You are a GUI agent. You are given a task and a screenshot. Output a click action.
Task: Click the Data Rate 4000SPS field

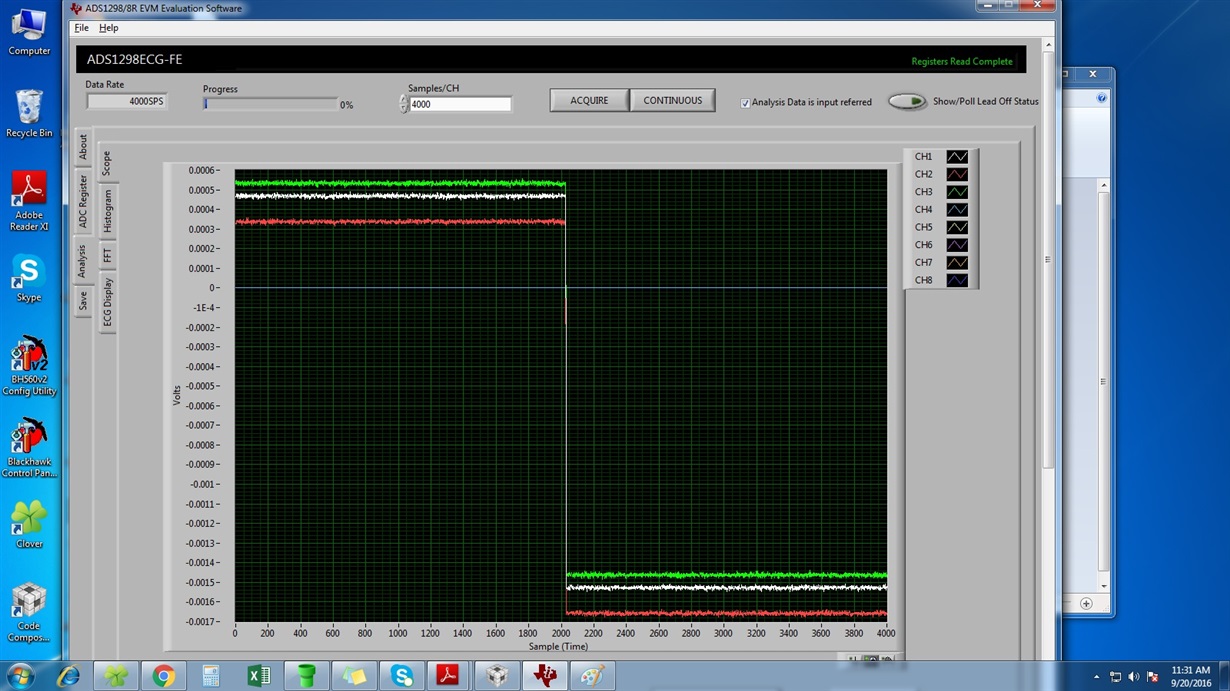point(126,101)
